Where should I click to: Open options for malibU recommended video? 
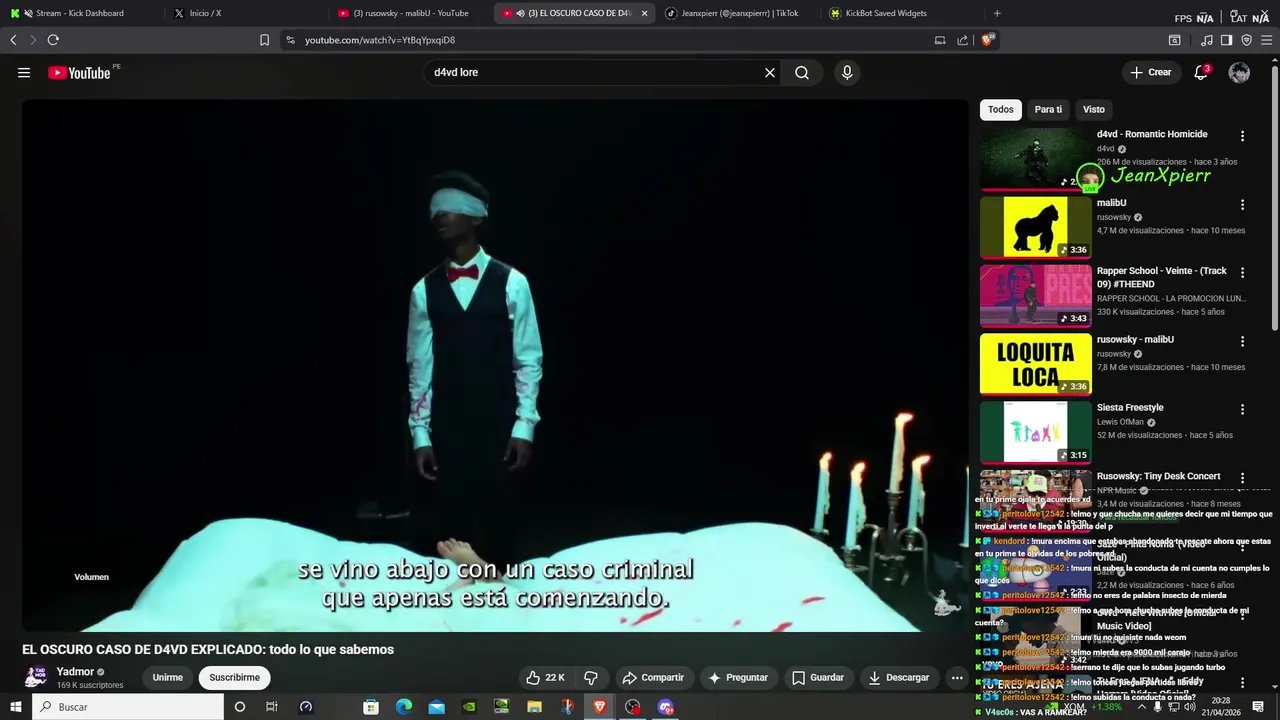coord(1243,205)
